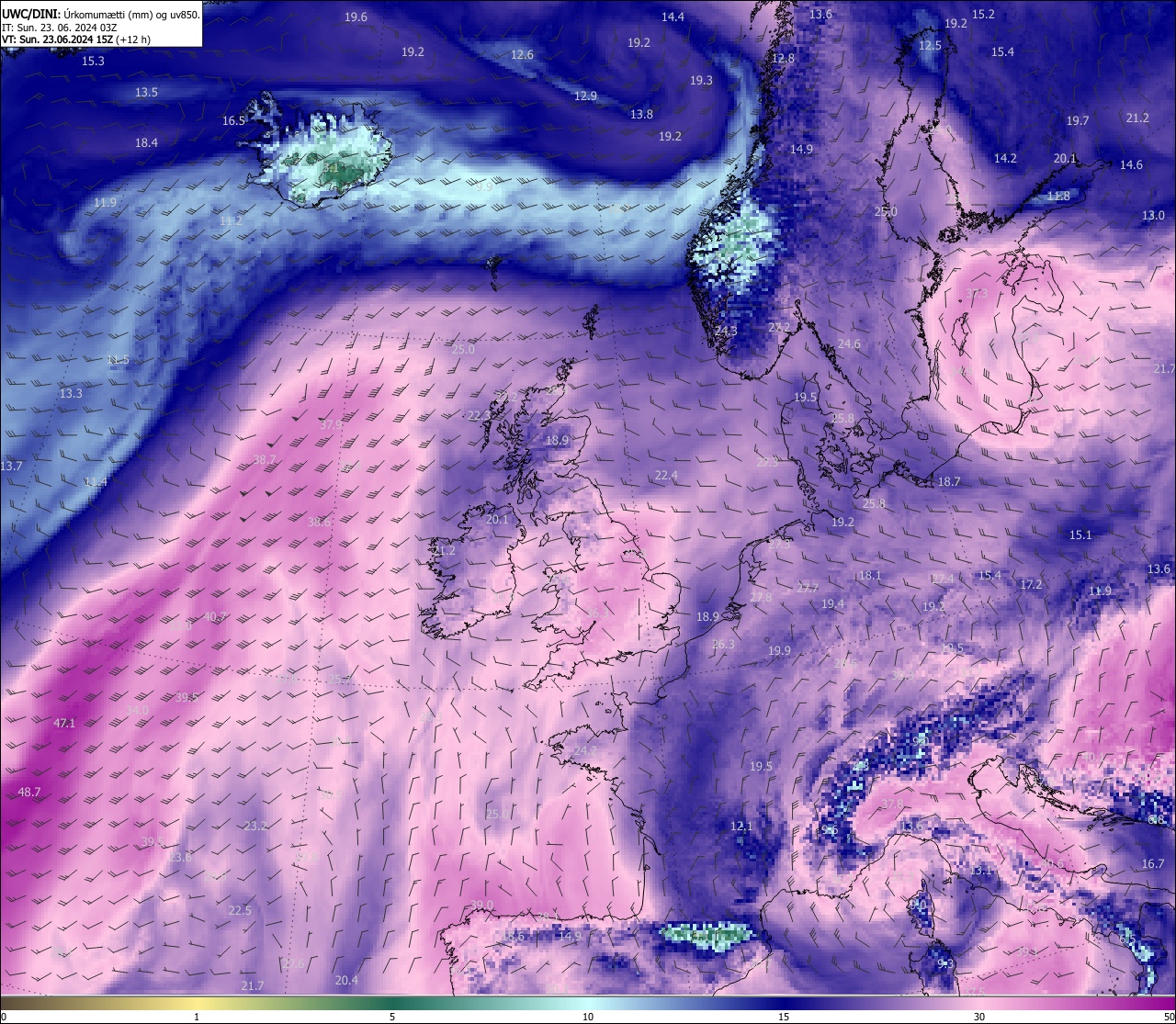This screenshot has width=1176, height=1024.
Task: Click the map value '12.5' over northern Sweden
Action: tap(930, 45)
